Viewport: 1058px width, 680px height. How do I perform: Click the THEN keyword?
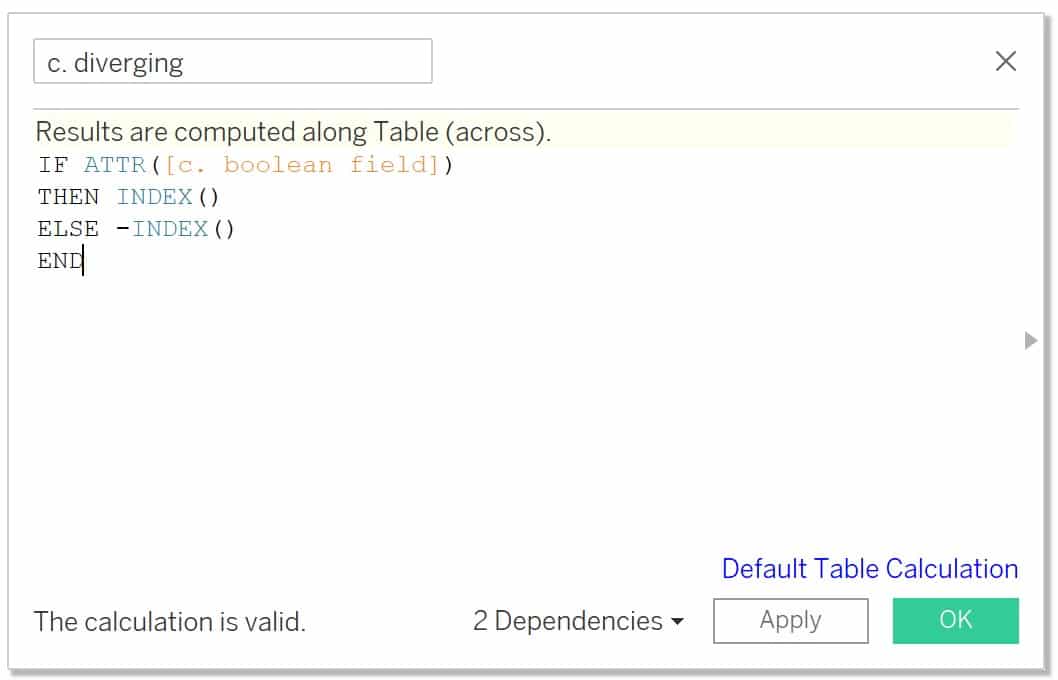point(68,197)
